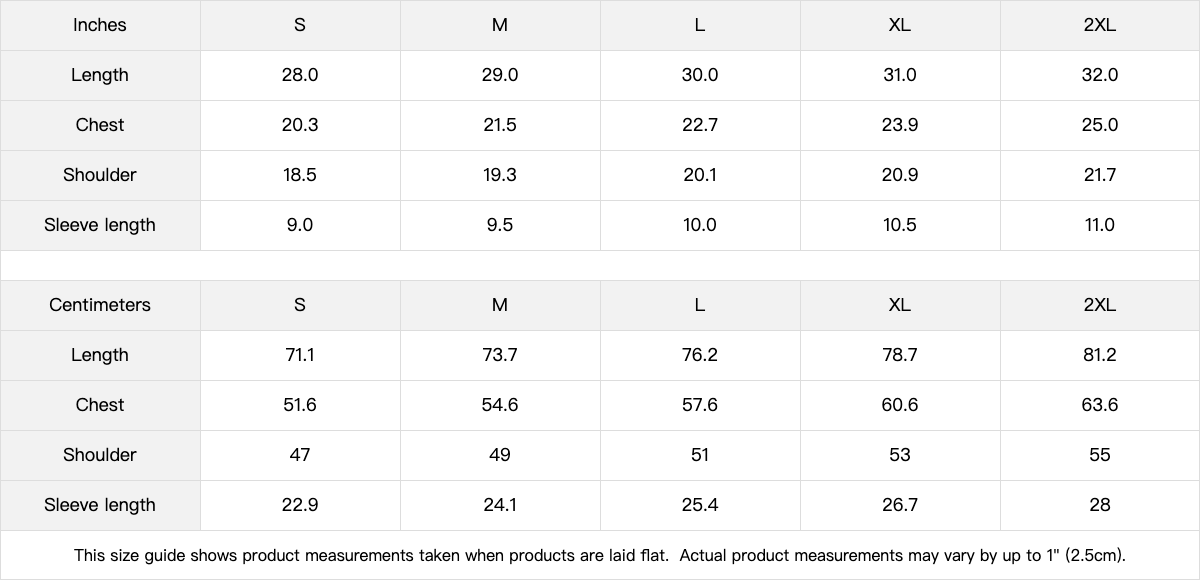This screenshot has width=1200, height=580.
Task: Select the 76.2 length value in centimeters
Action: [x=700, y=355]
